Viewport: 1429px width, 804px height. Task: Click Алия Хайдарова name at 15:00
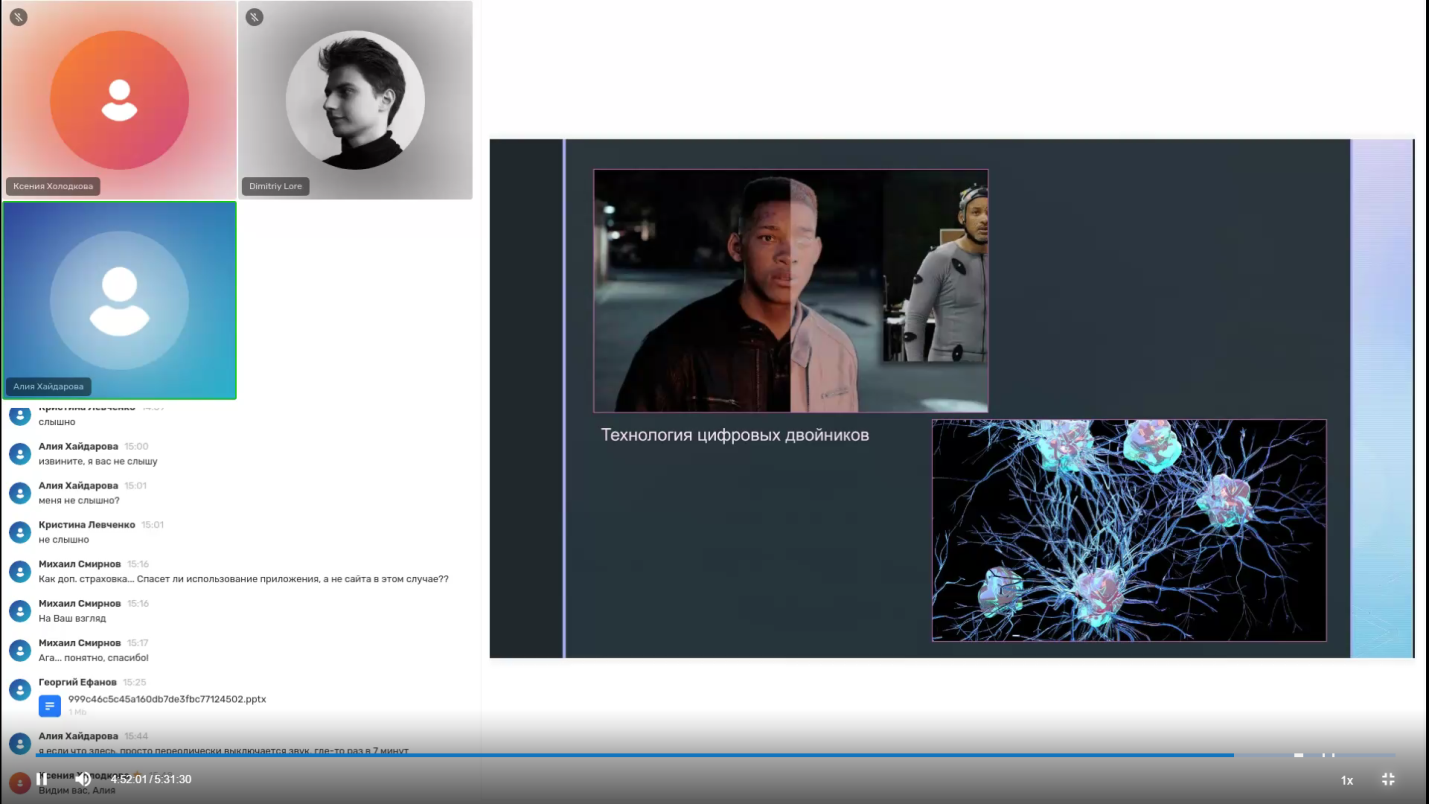pyautogui.click(x=78, y=446)
